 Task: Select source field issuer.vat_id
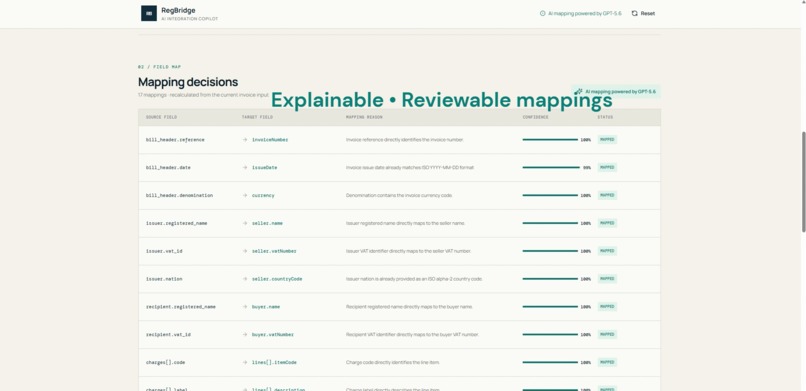pos(164,251)
